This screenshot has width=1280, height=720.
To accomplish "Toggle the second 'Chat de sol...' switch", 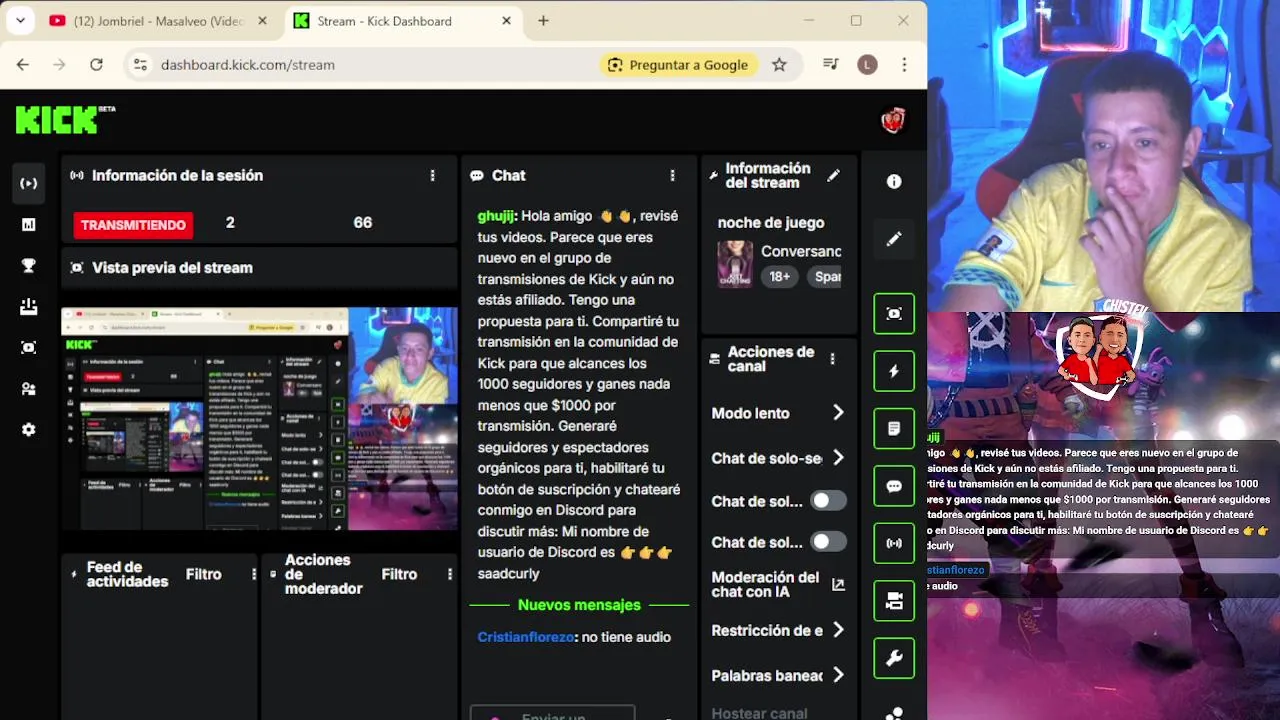I will click(828, 541).
